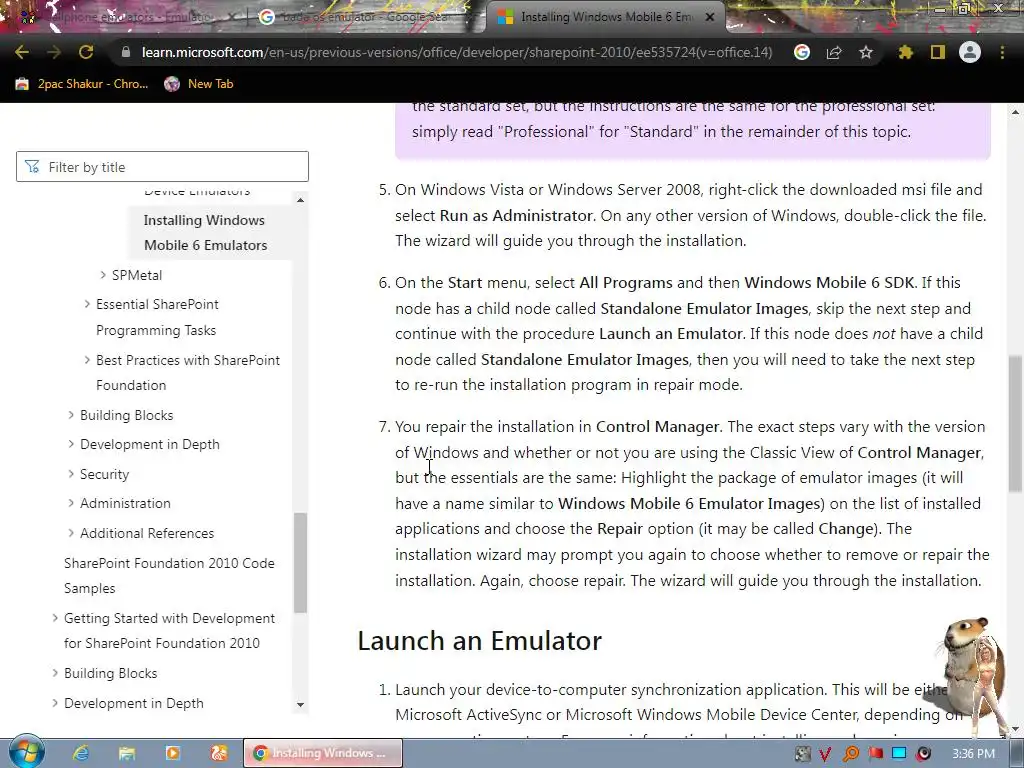Expand Essential SharePoint Programming Tasks
Image resolution: width=1024 pixels, height=768 pixels.
pos(87,304)
